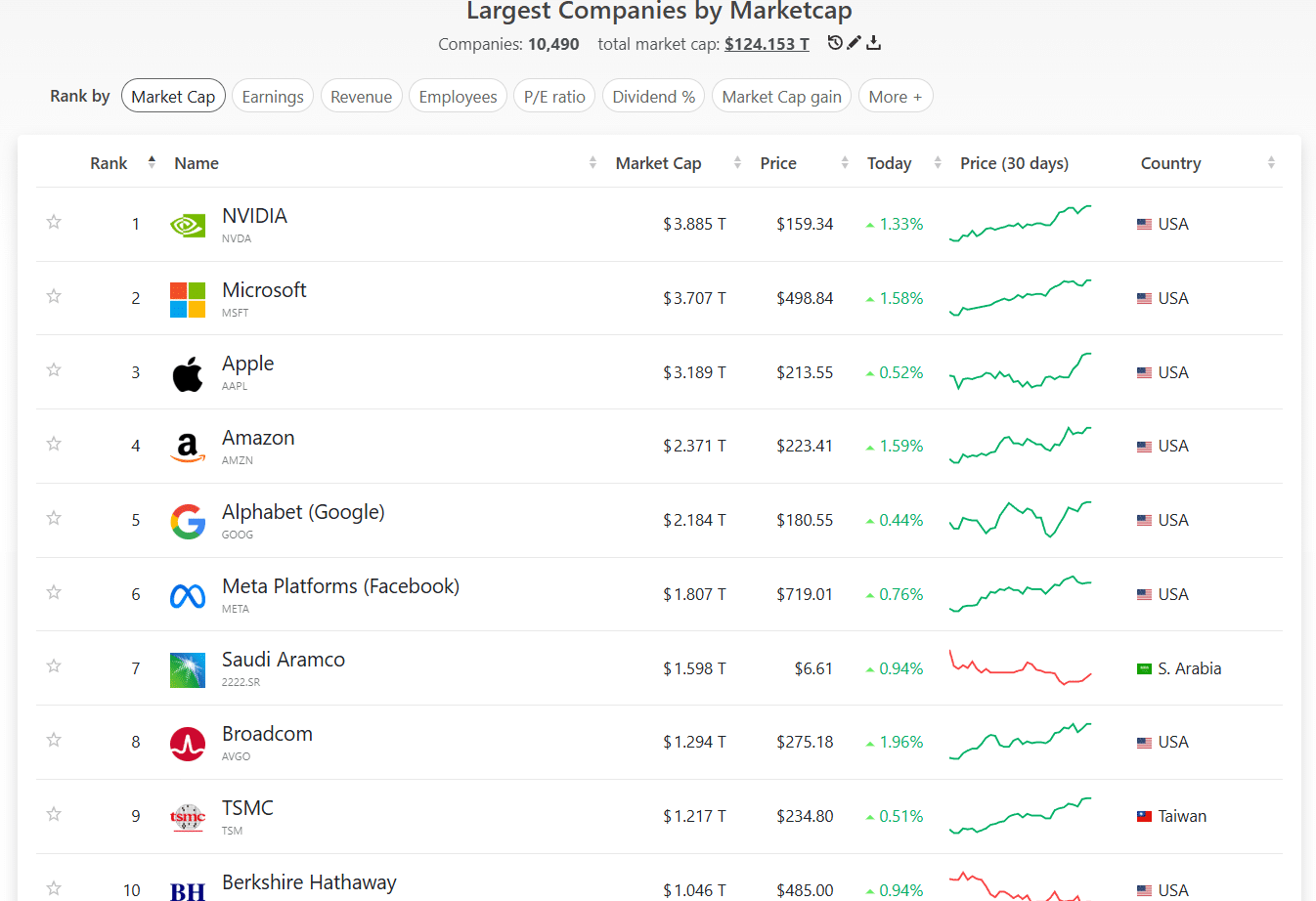Image resolution: width=1316 pixels, height=901 pixels.
Task: Download the company list via download icon
Action: point(874,42)
